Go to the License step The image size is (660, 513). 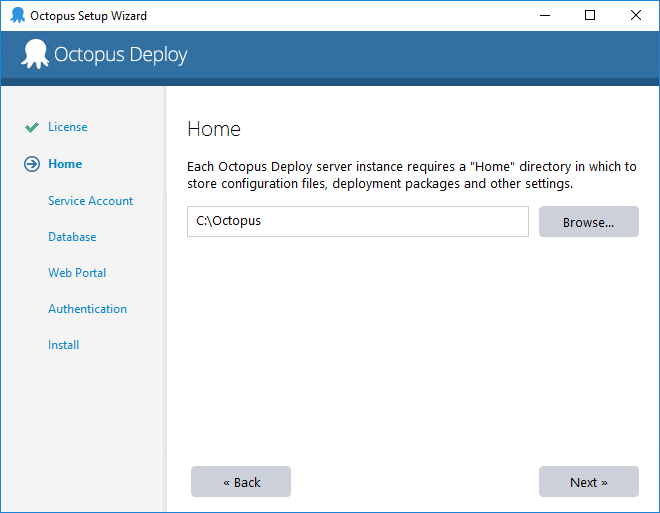68,127
